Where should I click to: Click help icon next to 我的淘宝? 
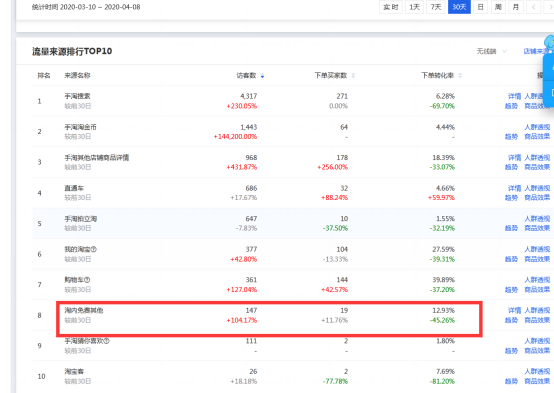coord(94,250)
